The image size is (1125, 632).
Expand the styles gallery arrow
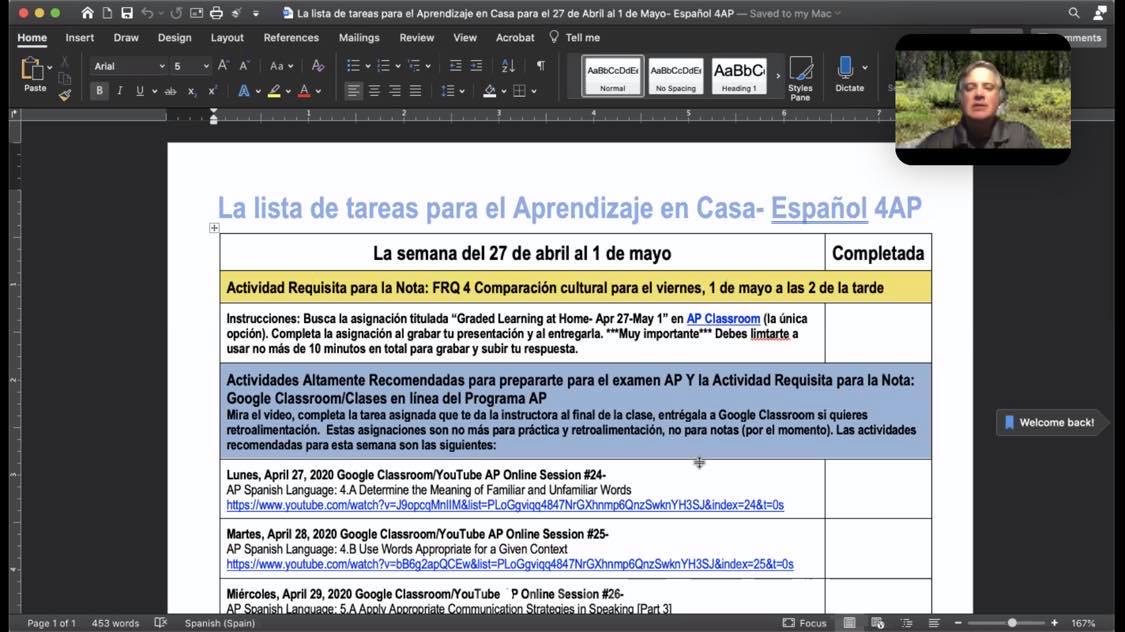[x=778, y=75]
